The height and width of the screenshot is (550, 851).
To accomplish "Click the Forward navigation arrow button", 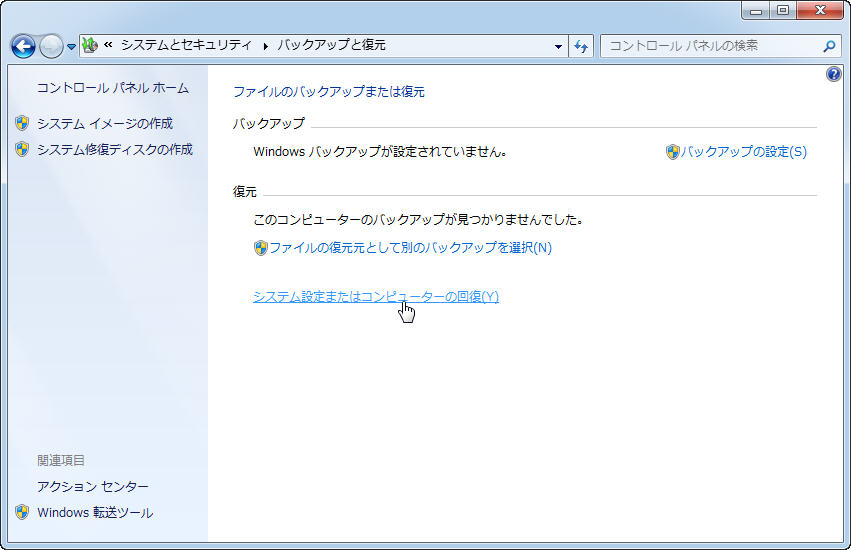I will tap(52, 47).
